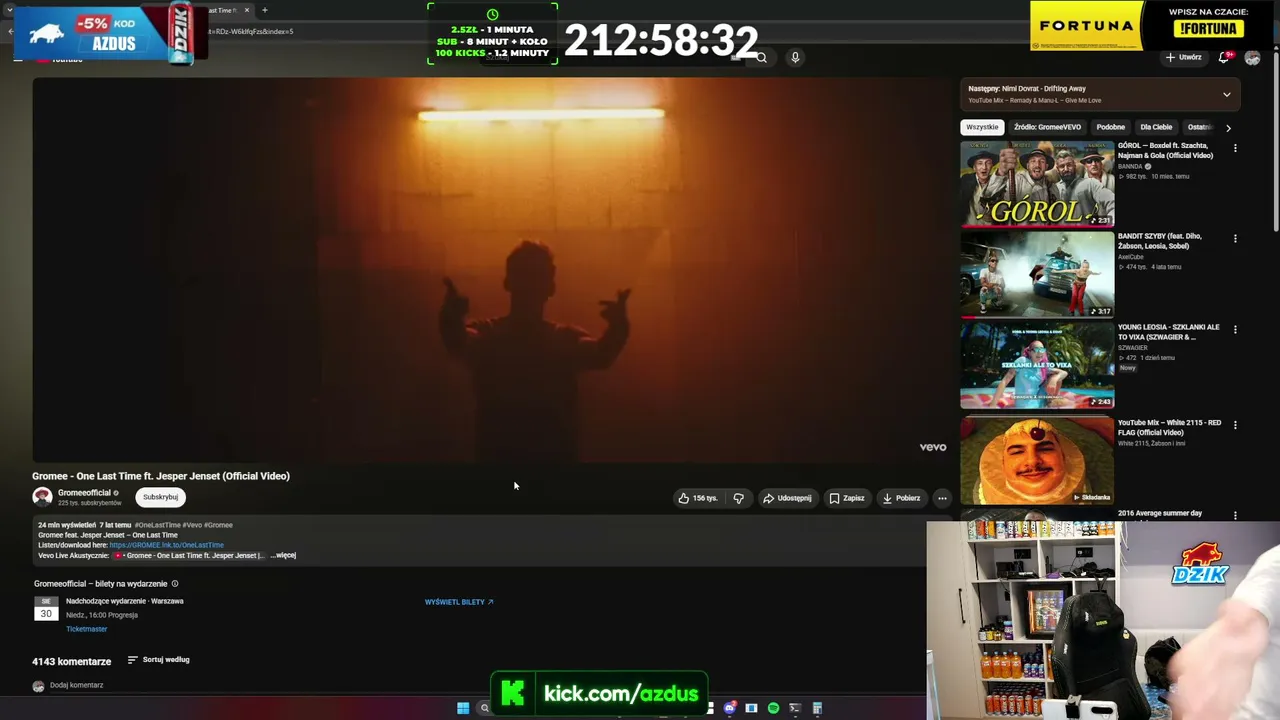Open Spotify from the taskbar
The height and width of the screenshot is (720, 1280).
(773, 708)
